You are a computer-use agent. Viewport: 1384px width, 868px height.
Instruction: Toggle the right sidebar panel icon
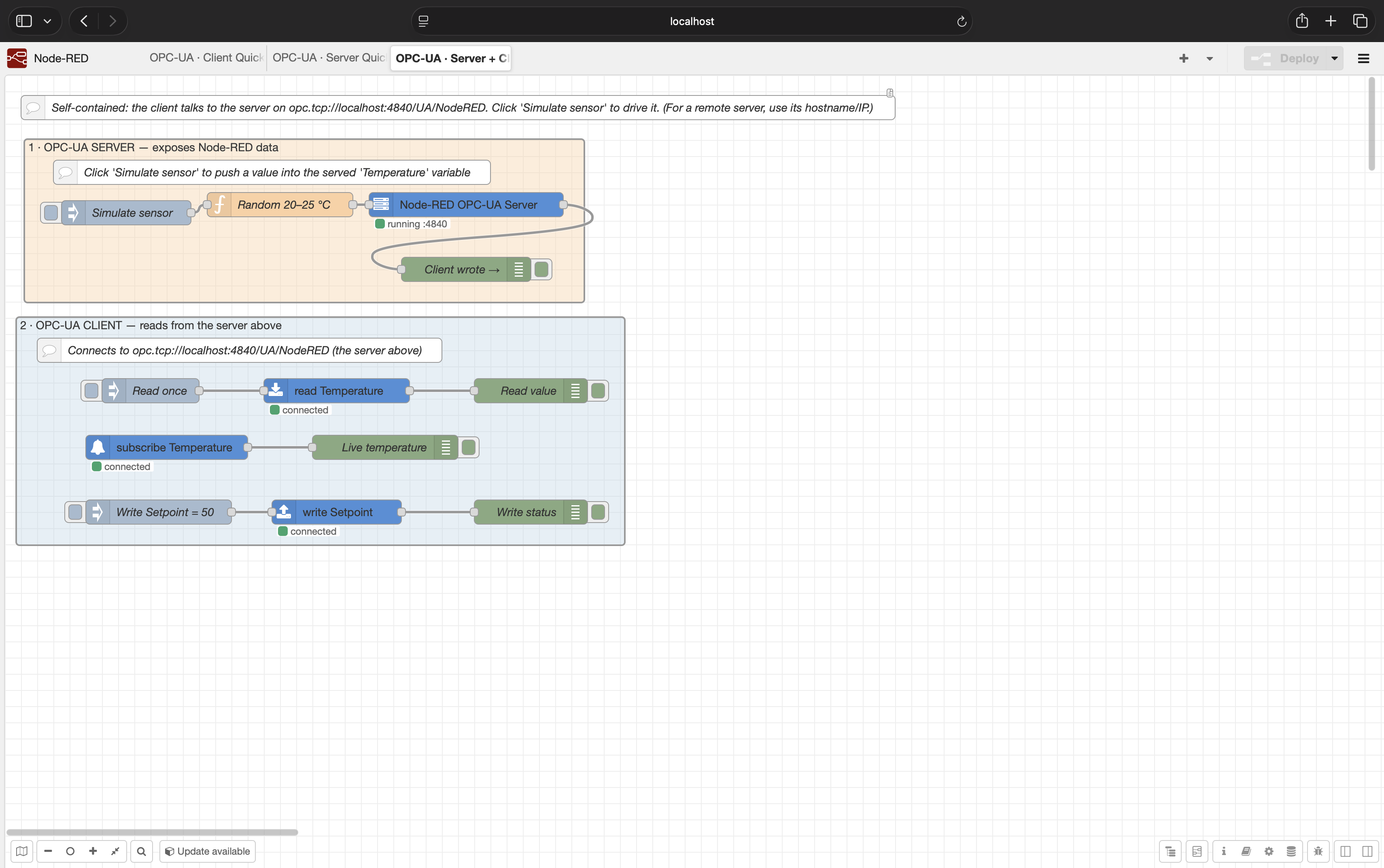(1367, 851)
